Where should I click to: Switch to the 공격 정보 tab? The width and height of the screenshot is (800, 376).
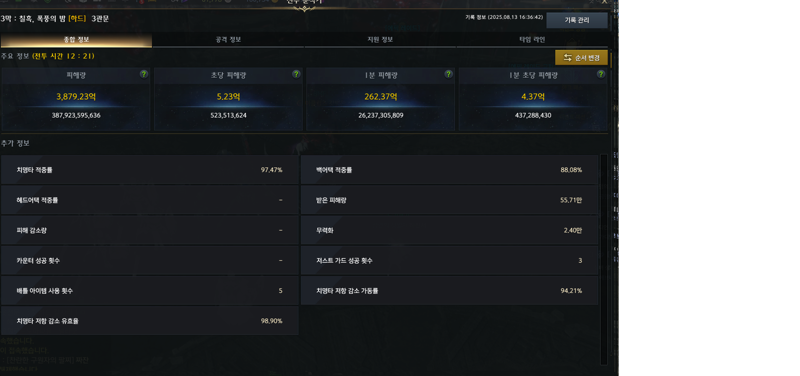point(228,40)
